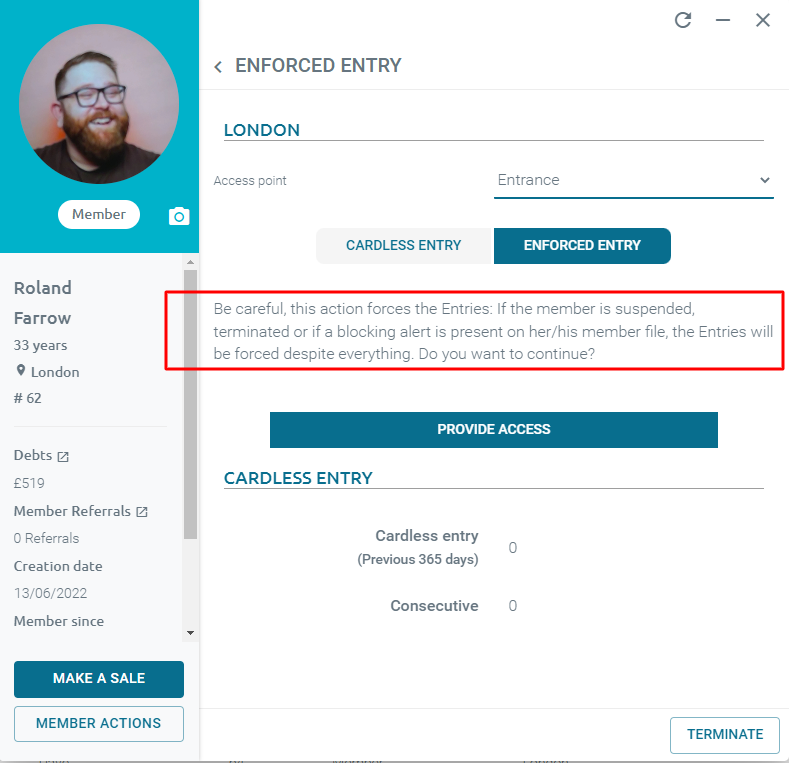Go back using the chevron beside Enforced Entry
The width and height of the screenshot is (789, 763).
[218, 66]
